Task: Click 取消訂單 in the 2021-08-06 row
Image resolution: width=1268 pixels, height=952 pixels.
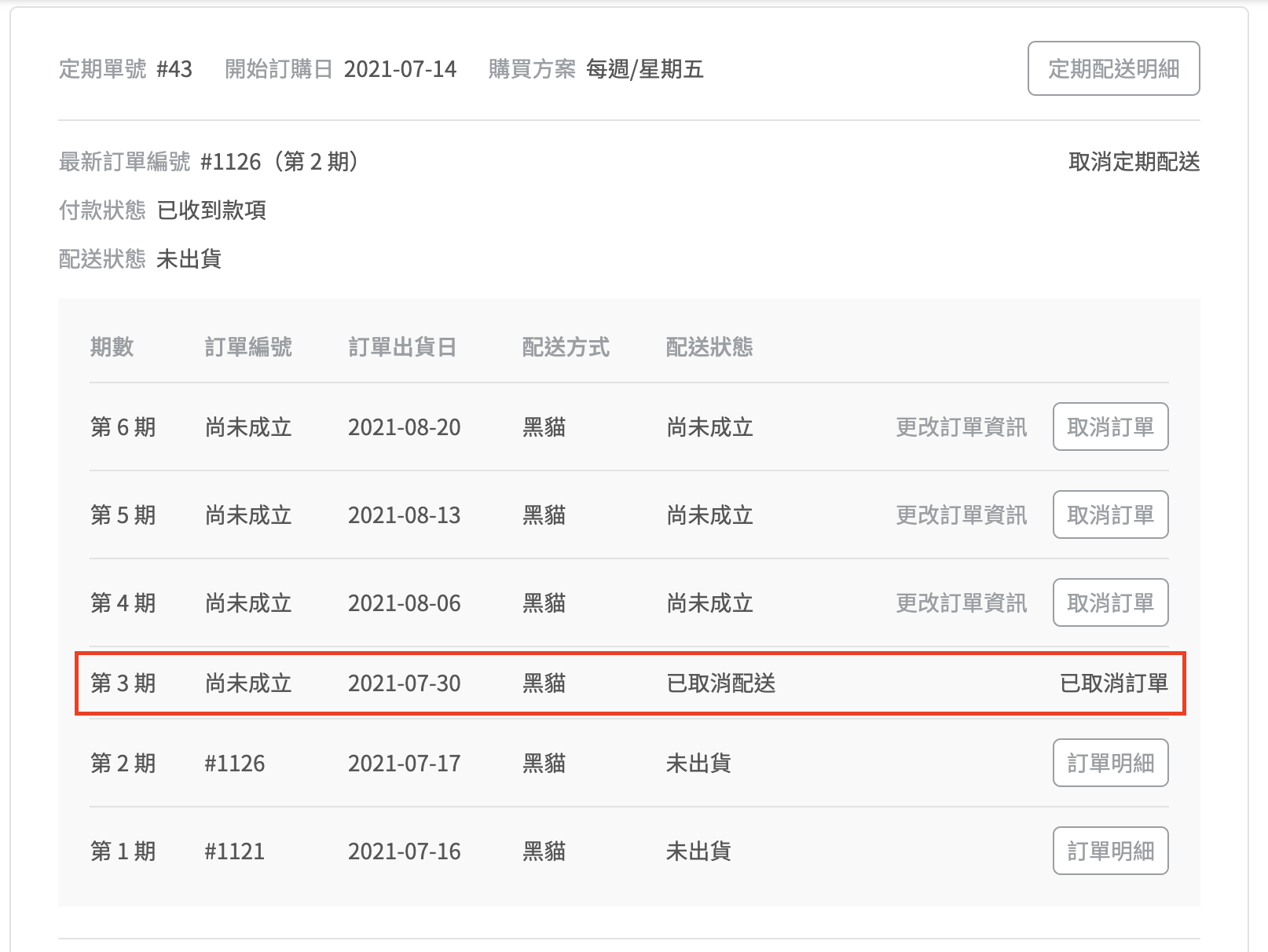Action: pos(1110,603)
